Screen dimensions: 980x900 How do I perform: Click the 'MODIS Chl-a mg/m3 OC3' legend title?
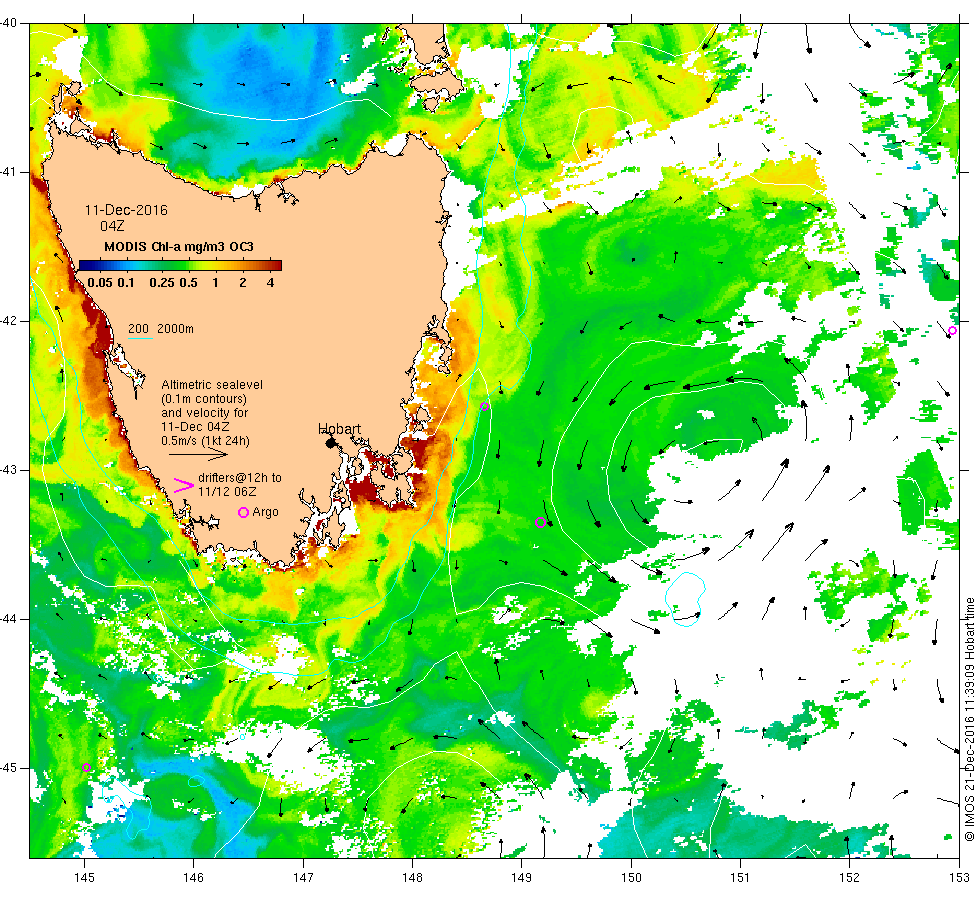(179, 246)
